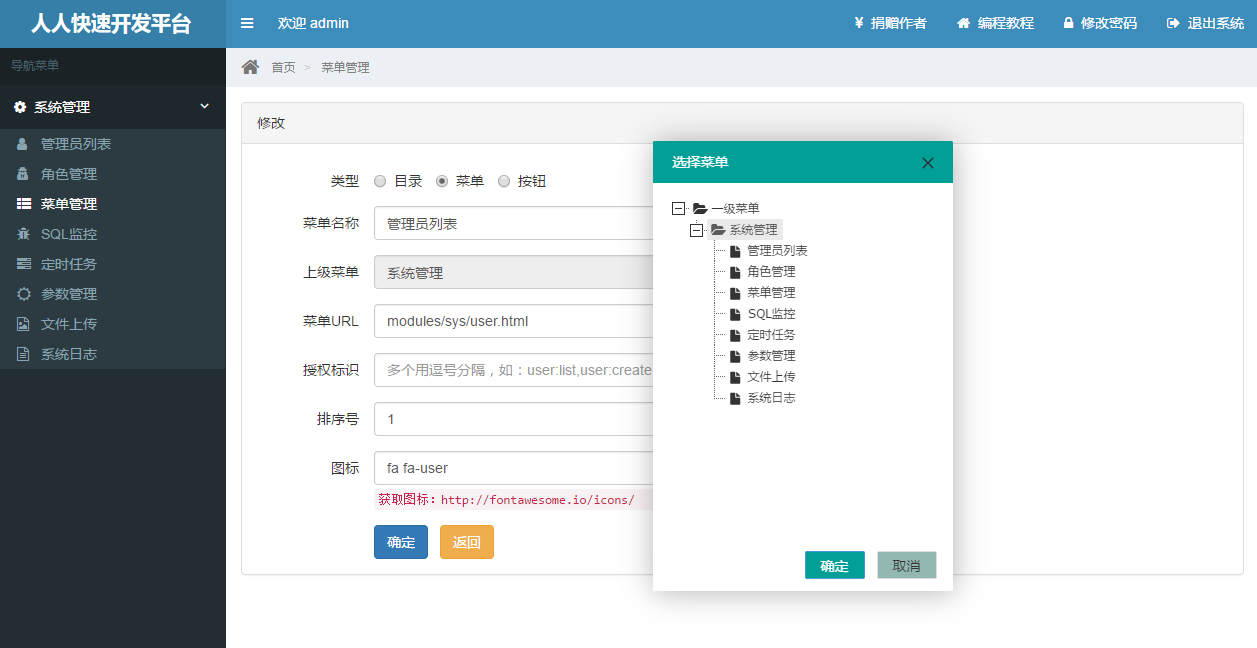Click the yen icon beside 捐赠作者
This screenshot has height=648, width=1257.
(x=859, y=23)
